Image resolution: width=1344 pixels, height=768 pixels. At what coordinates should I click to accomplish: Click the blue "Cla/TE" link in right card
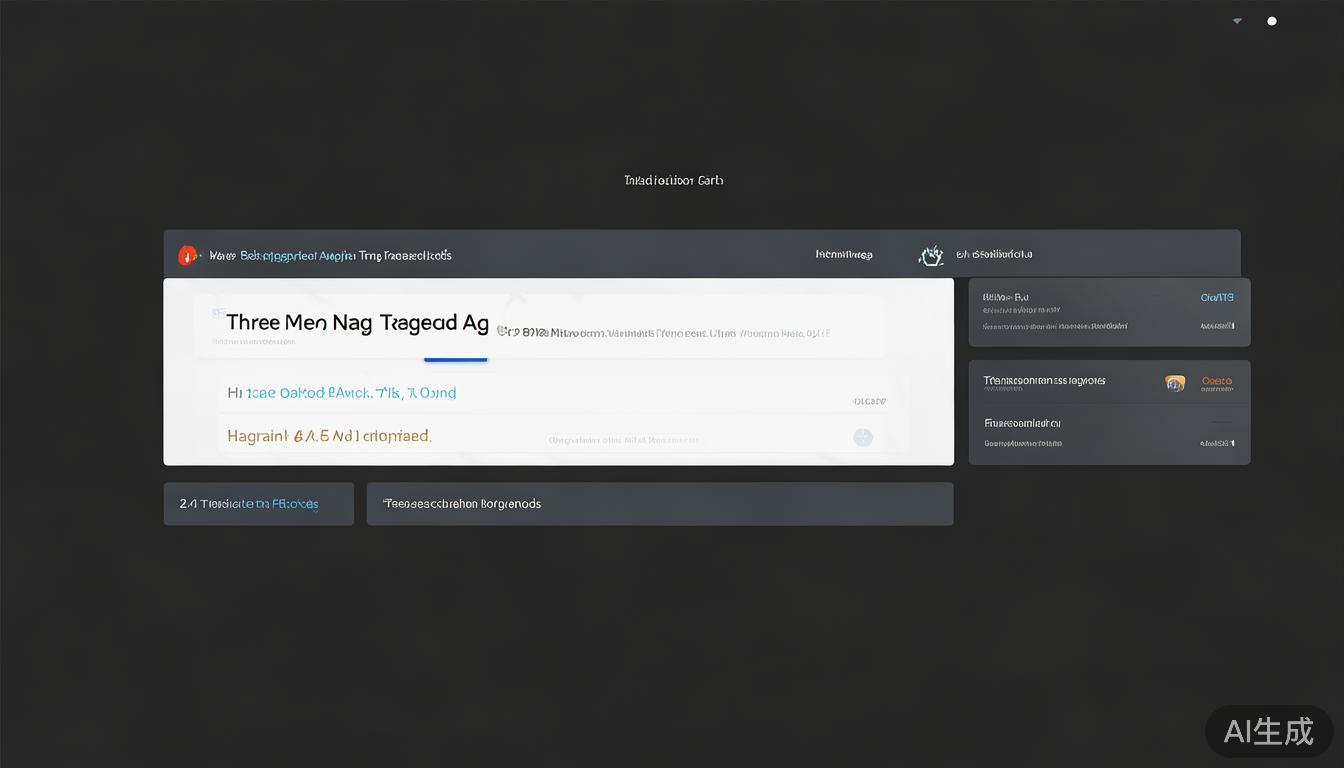coord(1217,297)
